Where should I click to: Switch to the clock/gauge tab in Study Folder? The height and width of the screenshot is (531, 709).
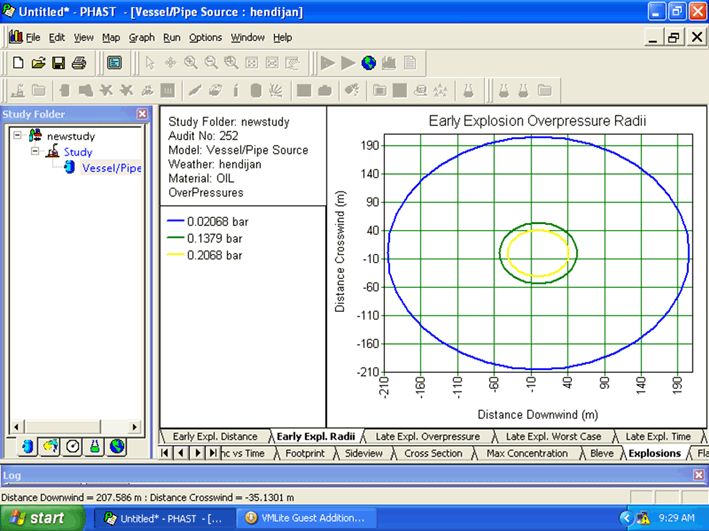(73, 446)
